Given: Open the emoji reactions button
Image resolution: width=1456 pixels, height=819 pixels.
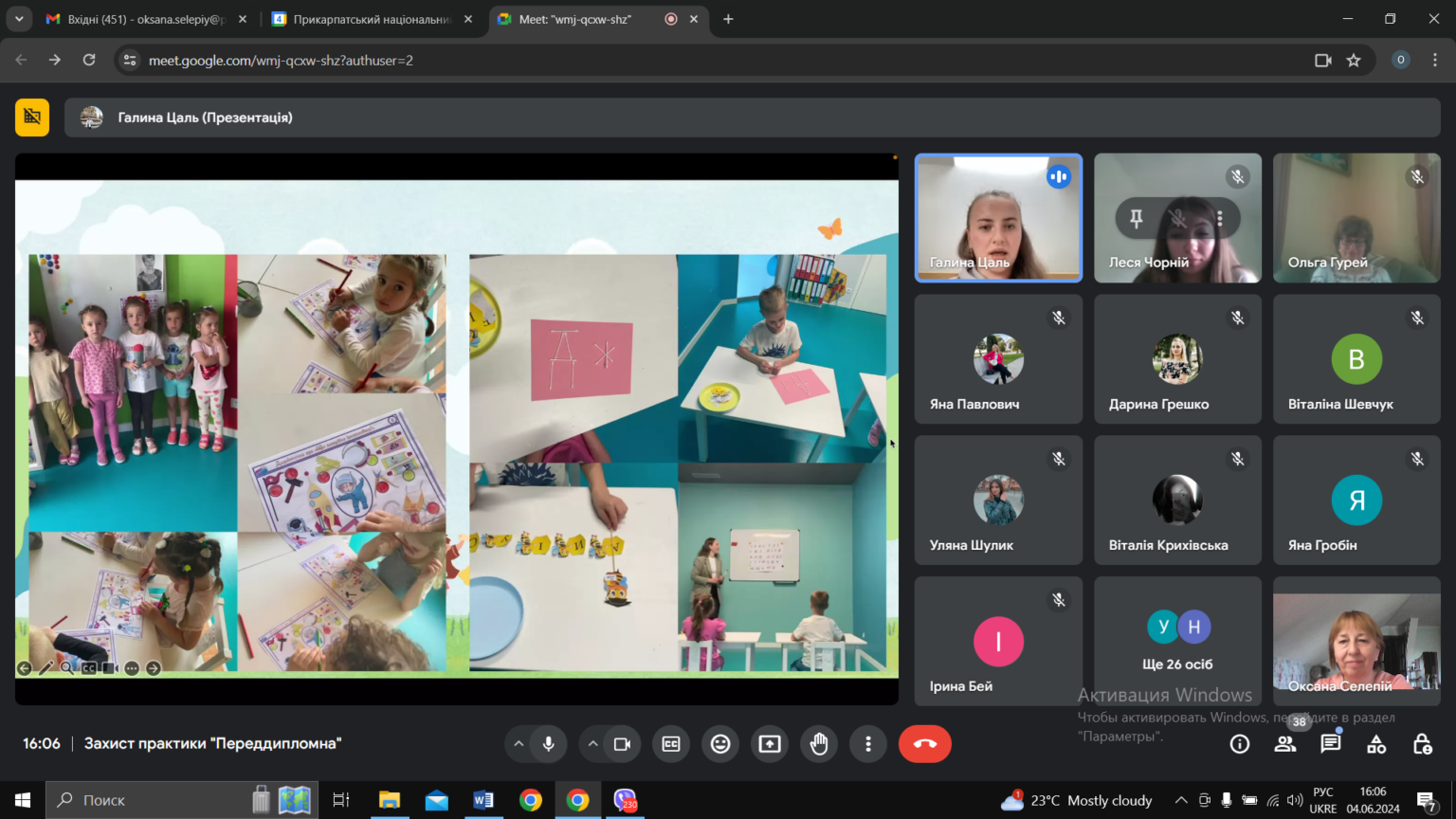Looking at the screenshot, I should (x=720, y=744).
